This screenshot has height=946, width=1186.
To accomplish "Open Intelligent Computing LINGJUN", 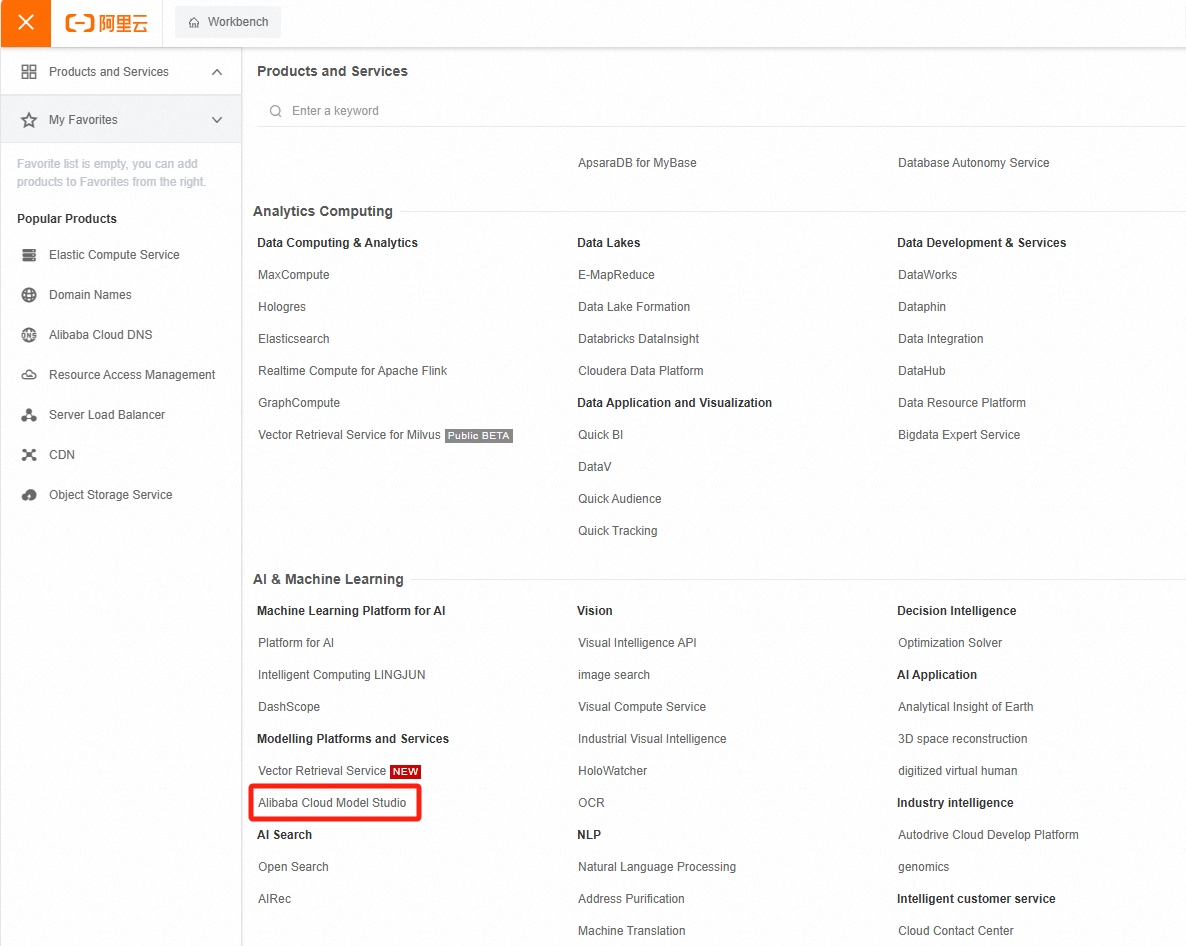I will (x=341, y=675).
